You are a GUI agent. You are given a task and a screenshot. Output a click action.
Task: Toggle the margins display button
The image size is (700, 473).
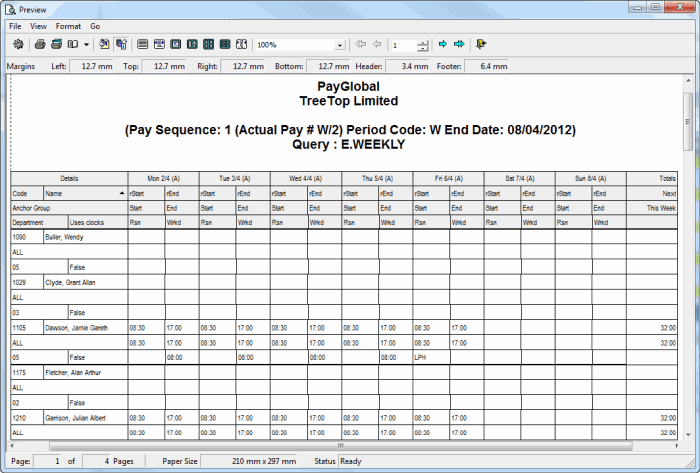tap(121, 45)
